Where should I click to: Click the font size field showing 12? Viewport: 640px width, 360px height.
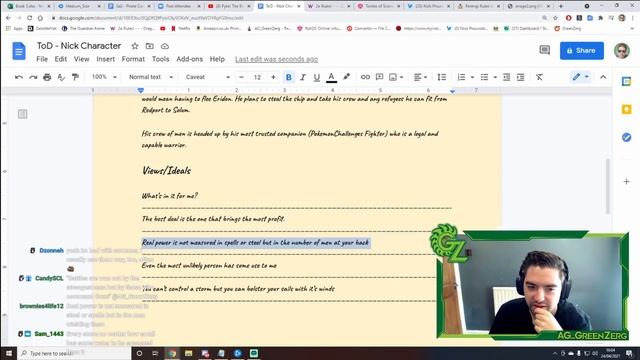tap(257, 77)
